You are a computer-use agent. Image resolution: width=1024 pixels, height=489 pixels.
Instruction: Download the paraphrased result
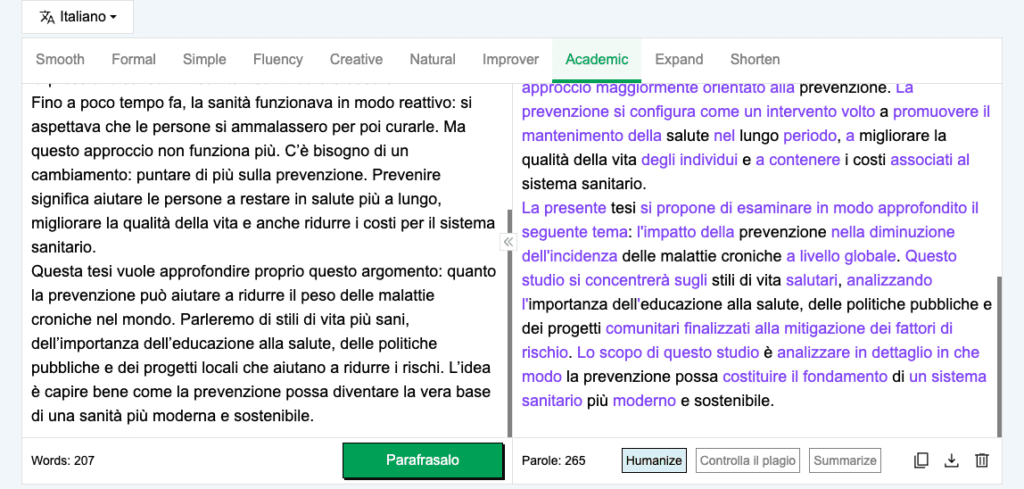pyautogui.click(x=951, y=461)
